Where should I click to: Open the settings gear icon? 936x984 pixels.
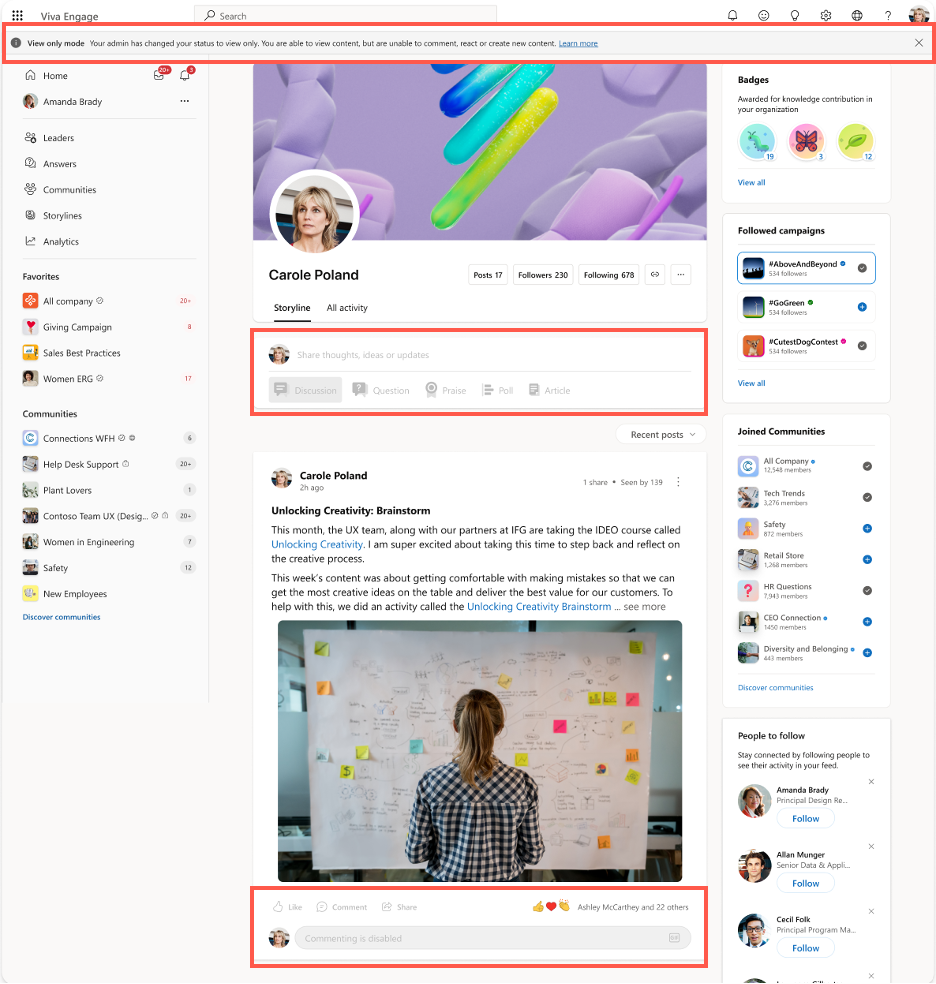coord(826,16)
